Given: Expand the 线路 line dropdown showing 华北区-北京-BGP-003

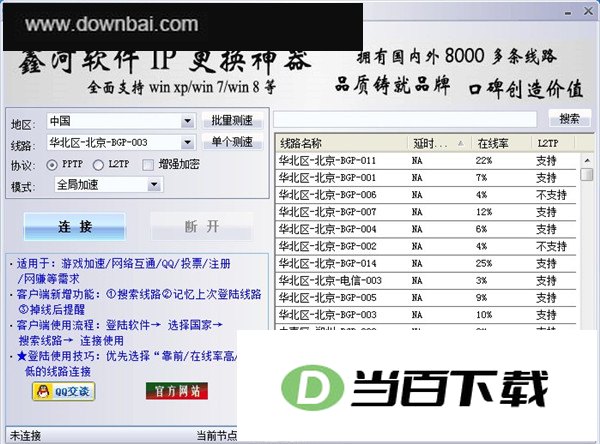Looking at the screenshot, I should click(188, 143).
